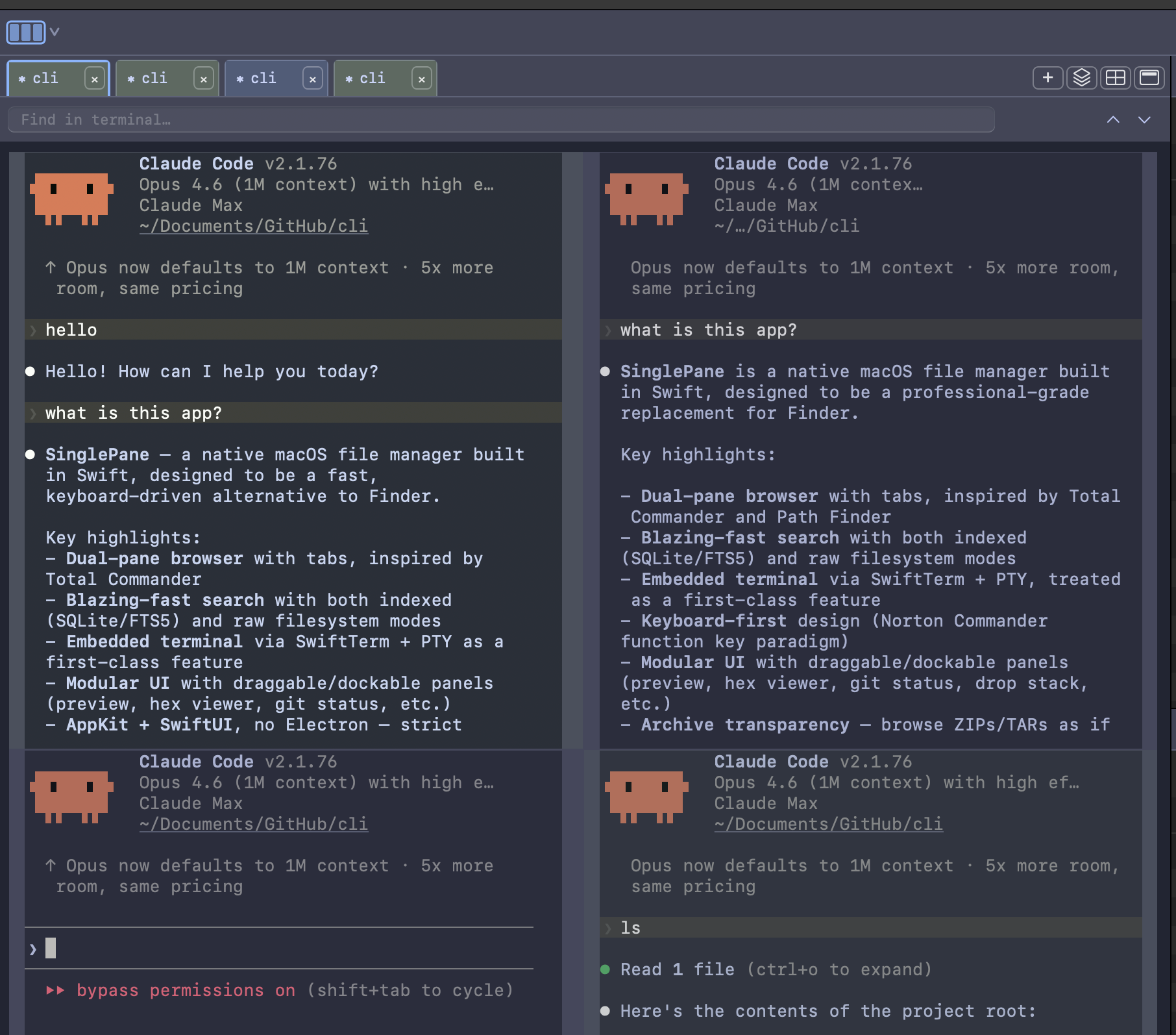This screenshot has width=1176, height=1035.
Task: Select the stacked panes layout icon
Action: [1081, 77]
